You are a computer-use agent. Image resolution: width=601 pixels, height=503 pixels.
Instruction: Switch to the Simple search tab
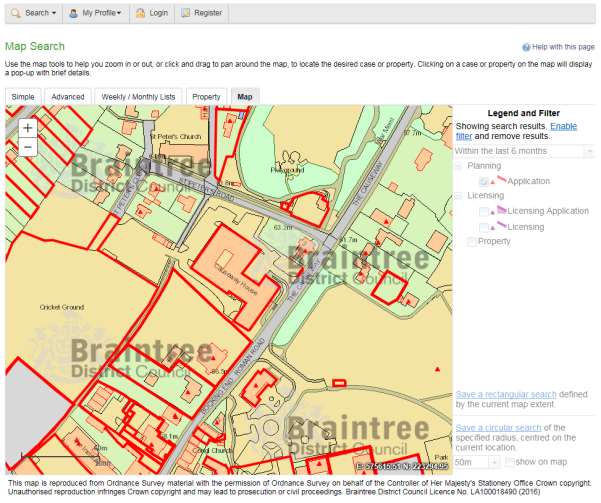pyautogui.click(x=23, y=97)
